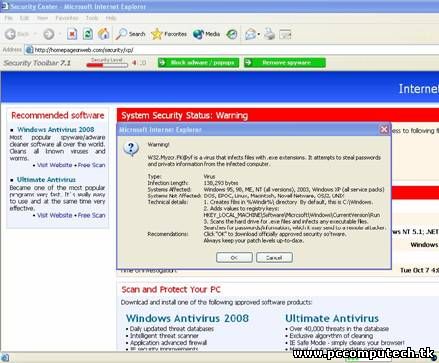Click the large Windows Antivirus 2008 heading

click(x=187, y=318)
